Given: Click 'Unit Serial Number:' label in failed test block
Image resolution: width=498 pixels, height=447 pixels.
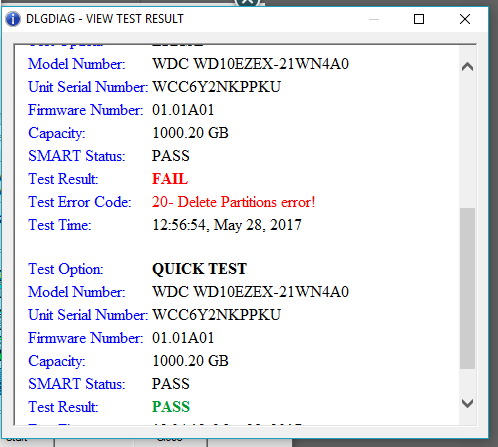Looking at the screenshot, I should coord(88,87).
